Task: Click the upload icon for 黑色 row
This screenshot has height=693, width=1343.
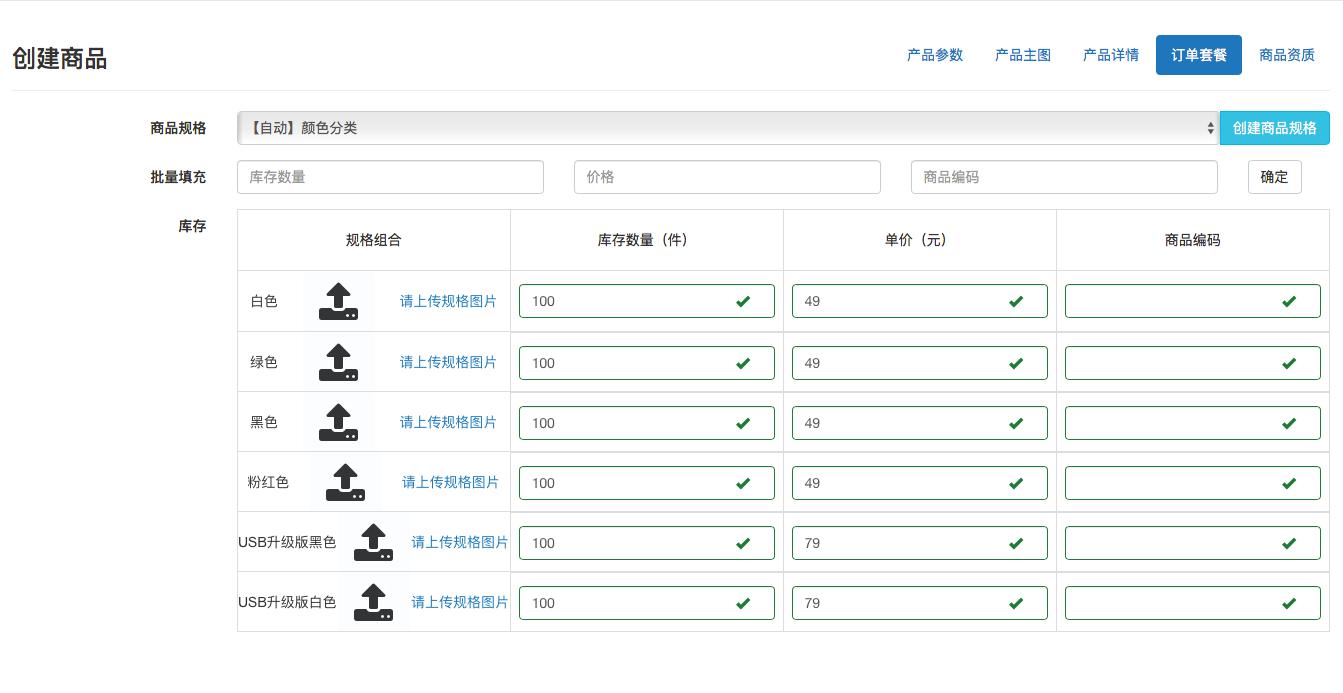Action: 338,421
